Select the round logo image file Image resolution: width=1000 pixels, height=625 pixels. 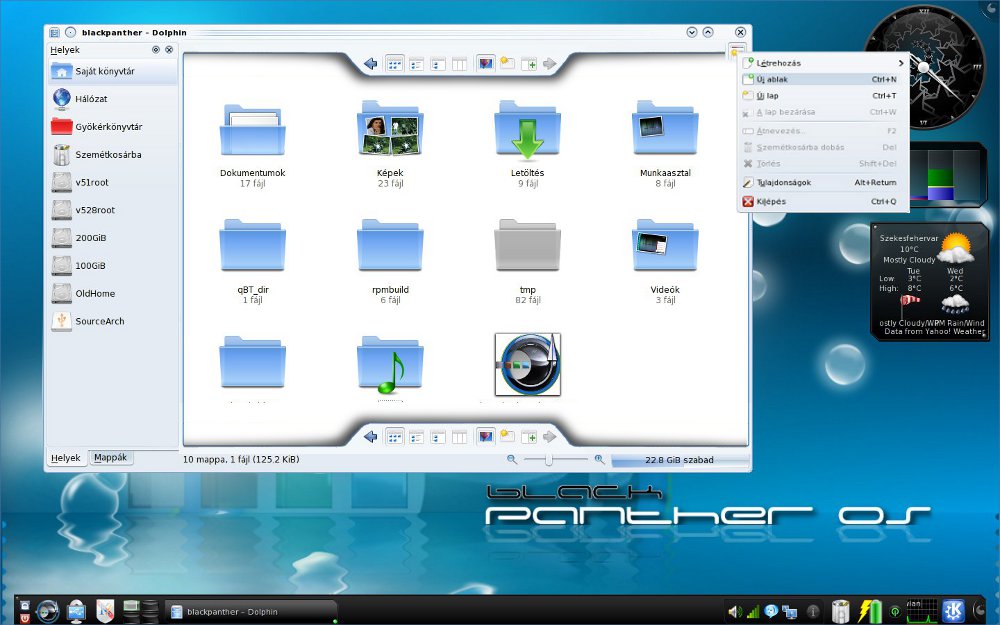(x=527, y=364)
